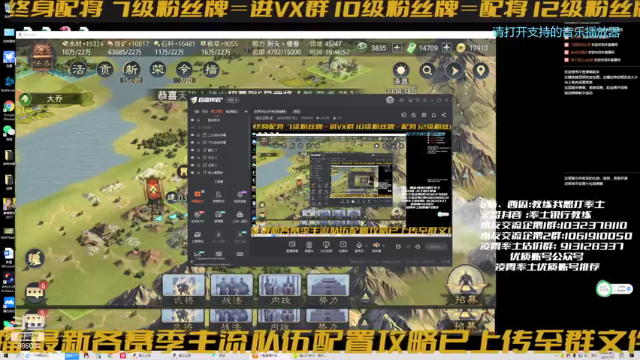Viewport: 640px width, 360px height.
Task: Click the microphone icon in streaming bottom toolbar
Action: 359,246
